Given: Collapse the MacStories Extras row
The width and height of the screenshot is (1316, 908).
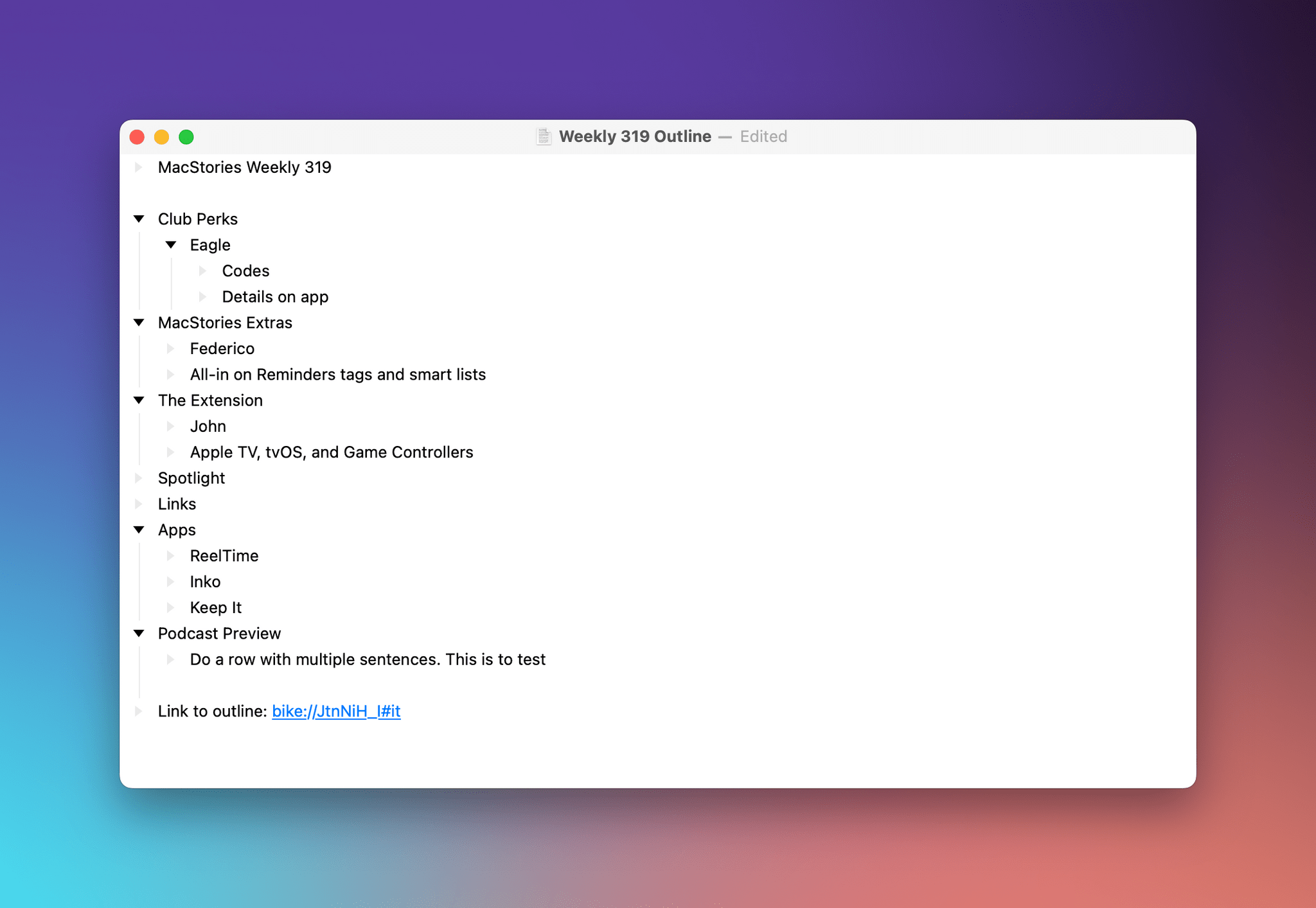Looking at the screenshot, I should [x=139, y=323].
